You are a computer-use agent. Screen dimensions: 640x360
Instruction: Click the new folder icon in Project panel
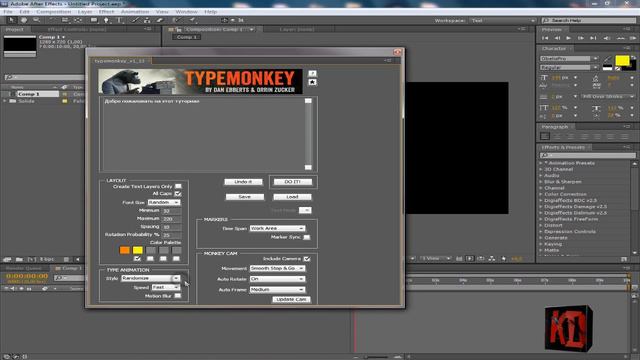[x=19, y=259]
